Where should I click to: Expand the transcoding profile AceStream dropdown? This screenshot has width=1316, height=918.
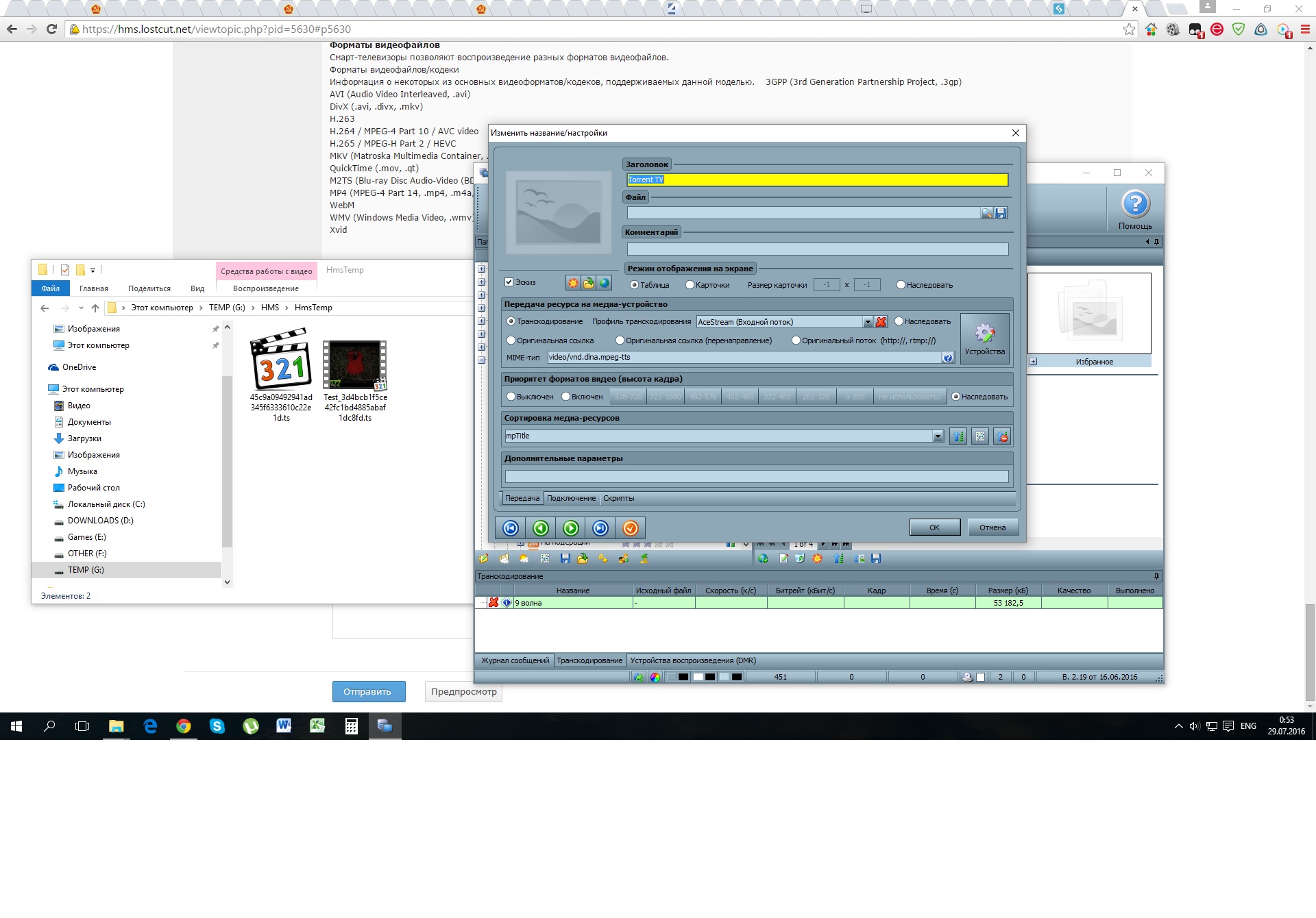click(x=868, y=322)
